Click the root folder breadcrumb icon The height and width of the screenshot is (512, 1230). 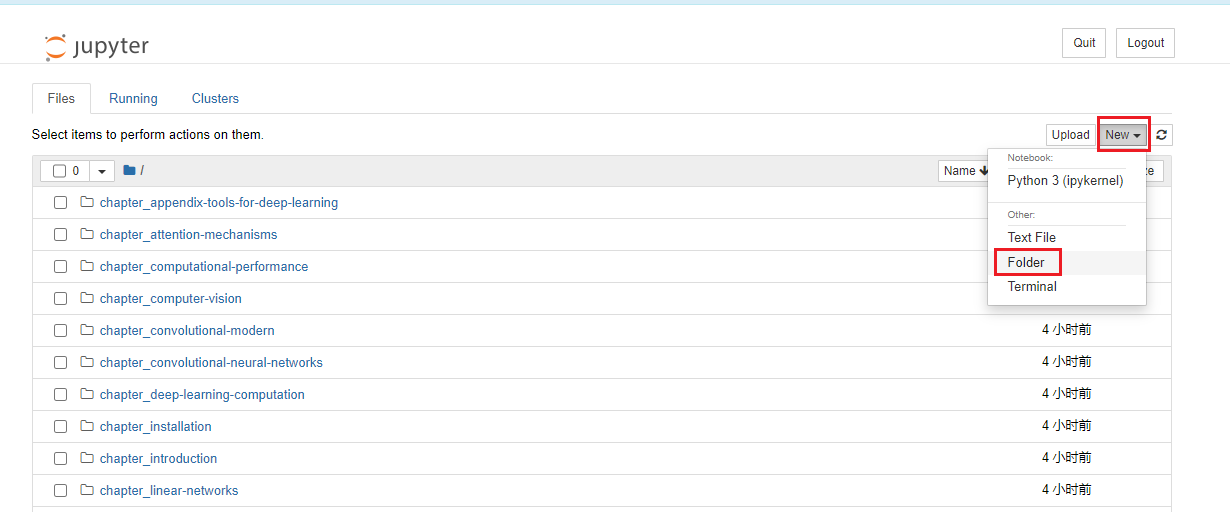[x=129, y=171]
